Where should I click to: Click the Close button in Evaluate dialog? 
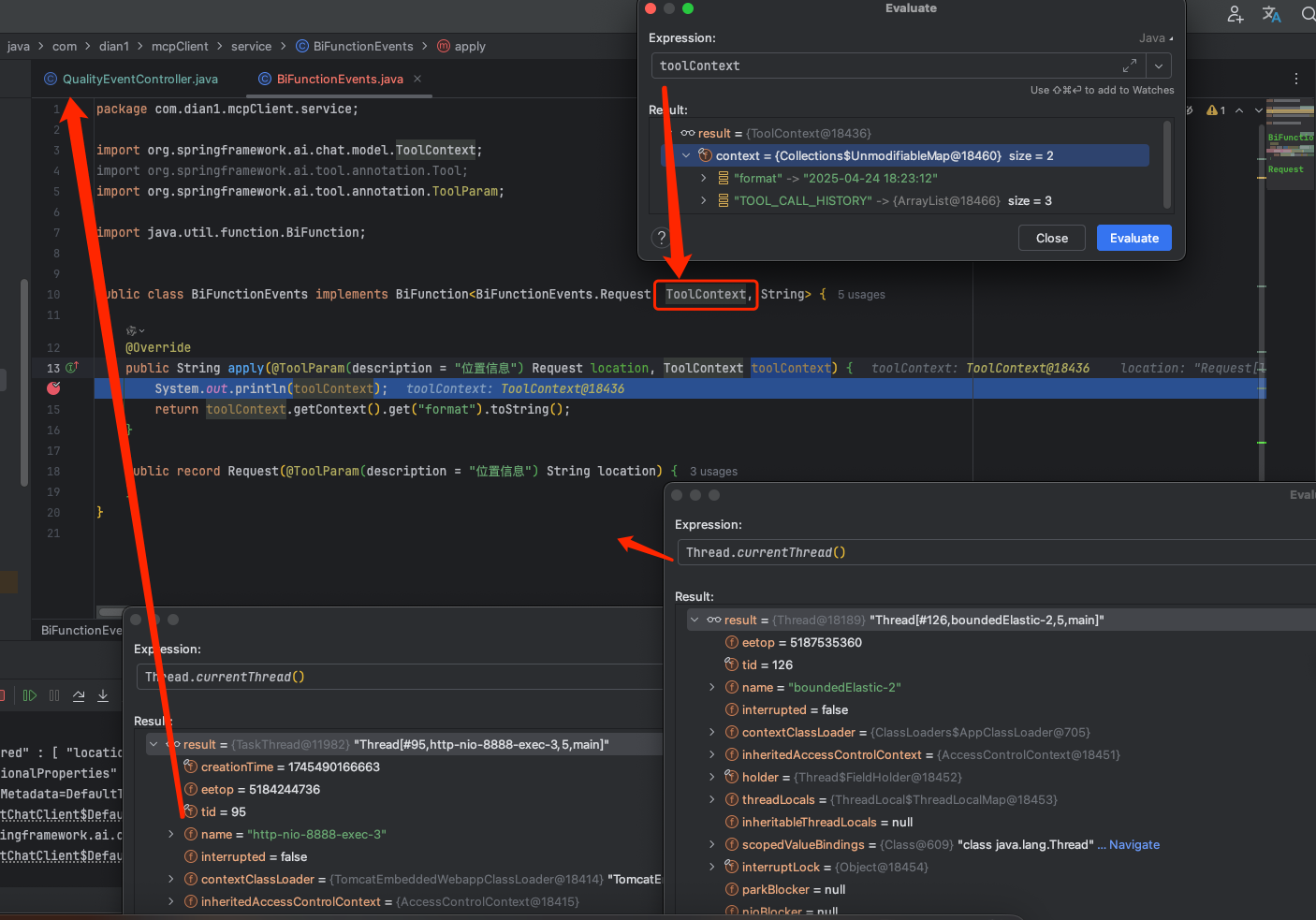tap(1052, 238)
